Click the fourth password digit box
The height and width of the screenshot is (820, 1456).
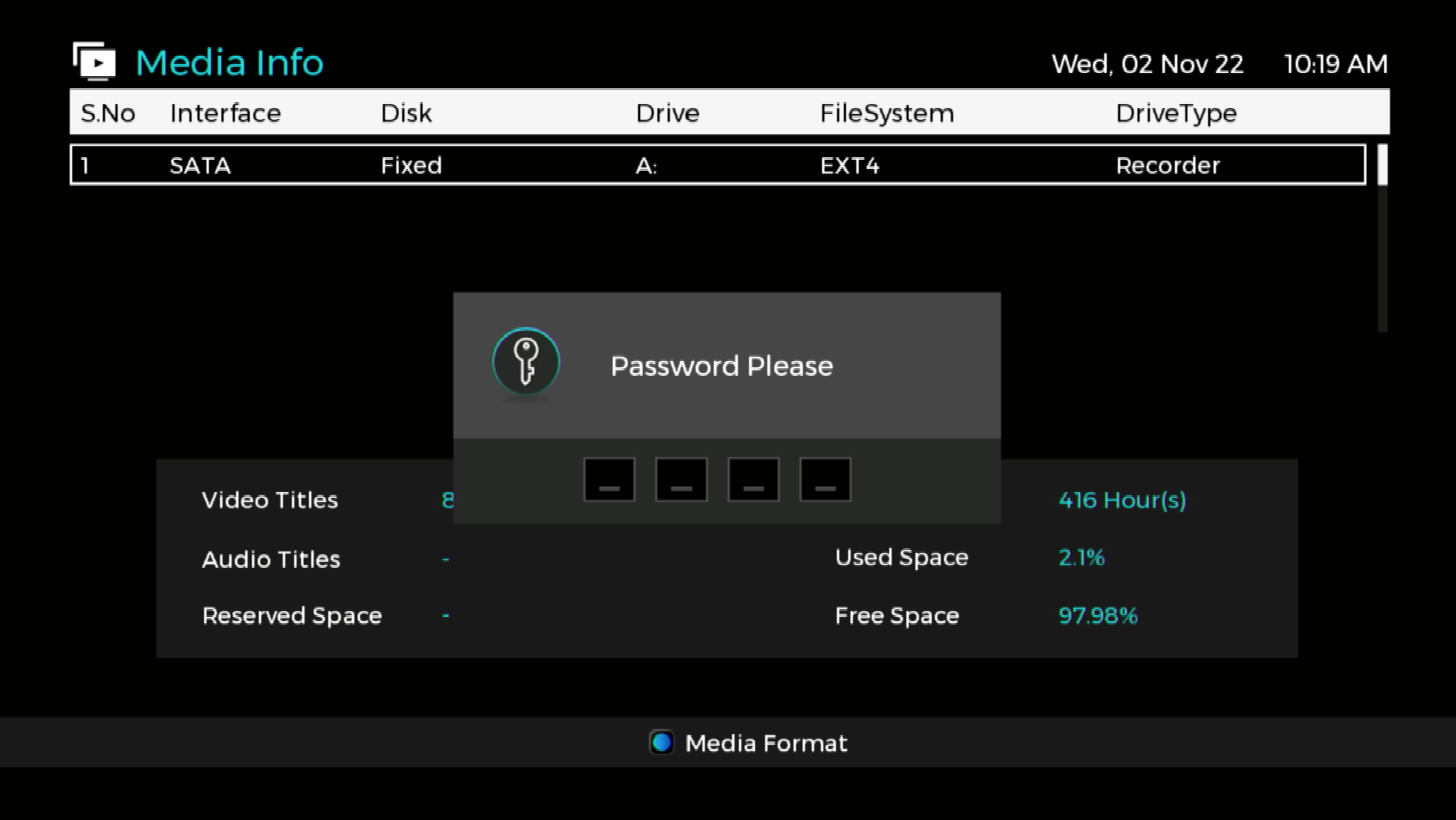(x=824, y=479)
